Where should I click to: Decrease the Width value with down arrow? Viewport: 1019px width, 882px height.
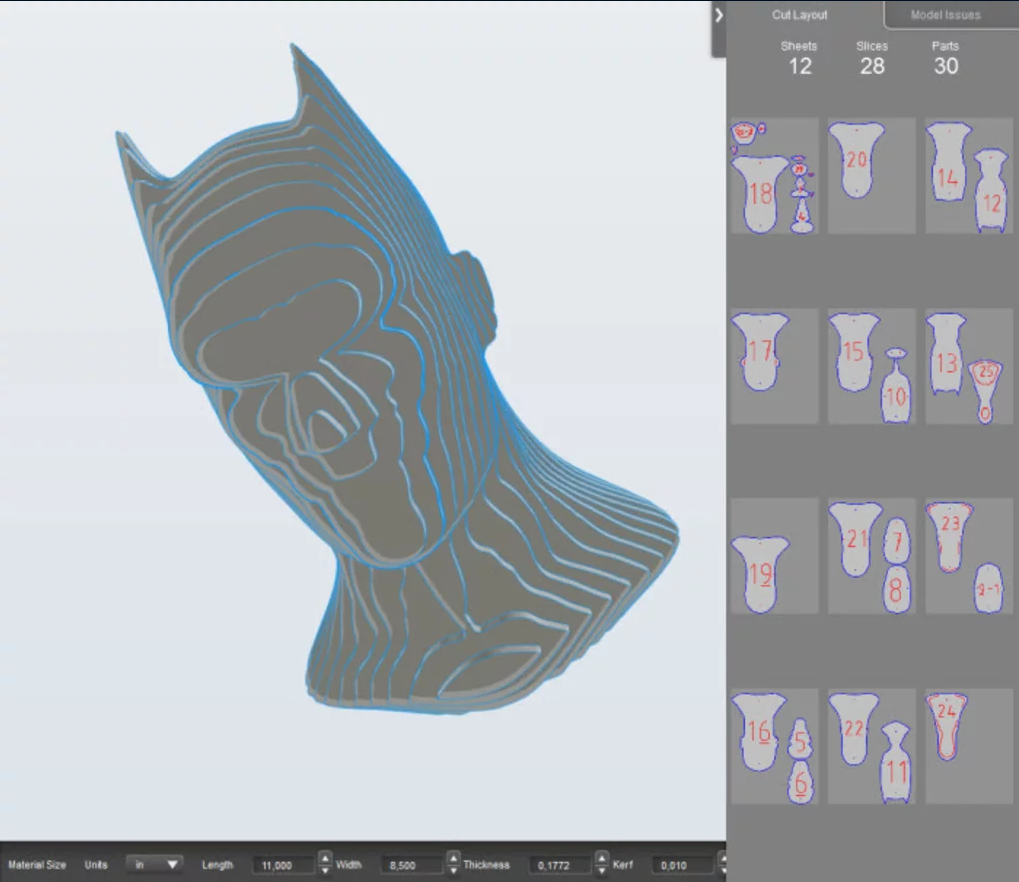(453, 870)
